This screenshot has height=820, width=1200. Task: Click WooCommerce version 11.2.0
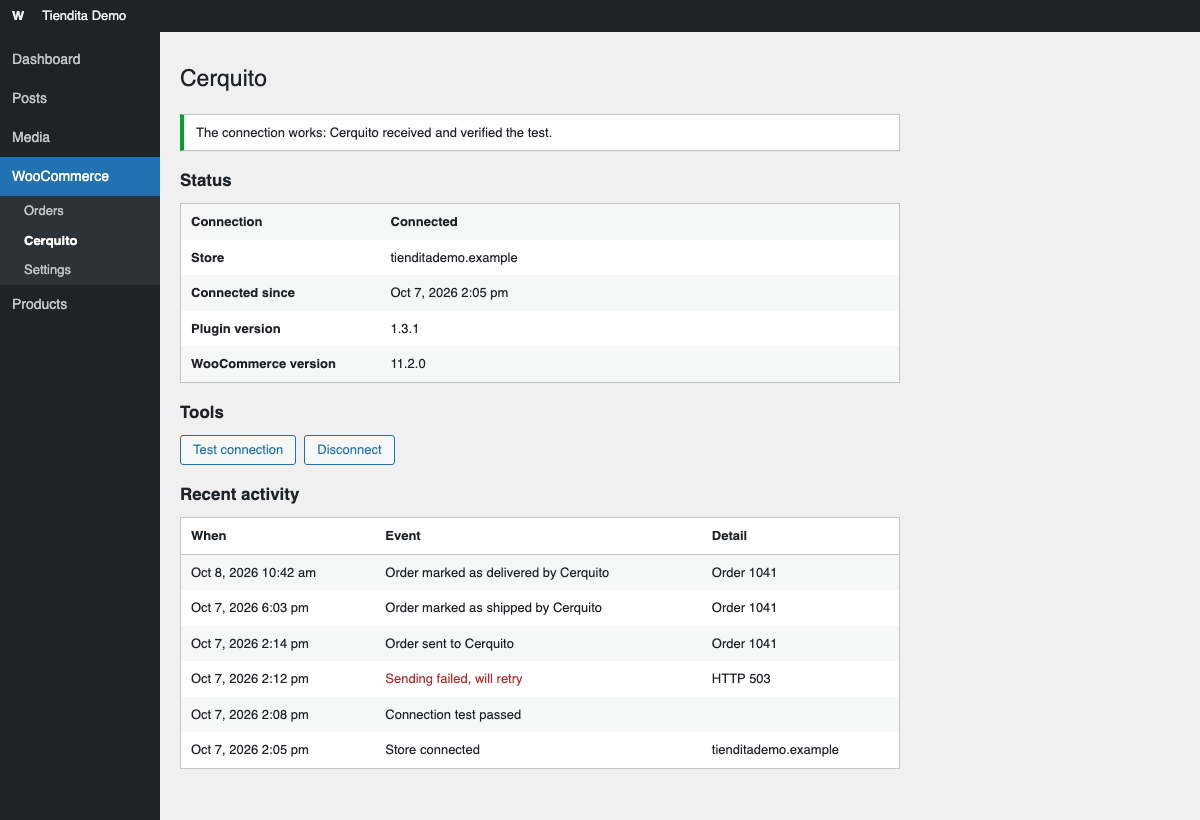(408, 364)
